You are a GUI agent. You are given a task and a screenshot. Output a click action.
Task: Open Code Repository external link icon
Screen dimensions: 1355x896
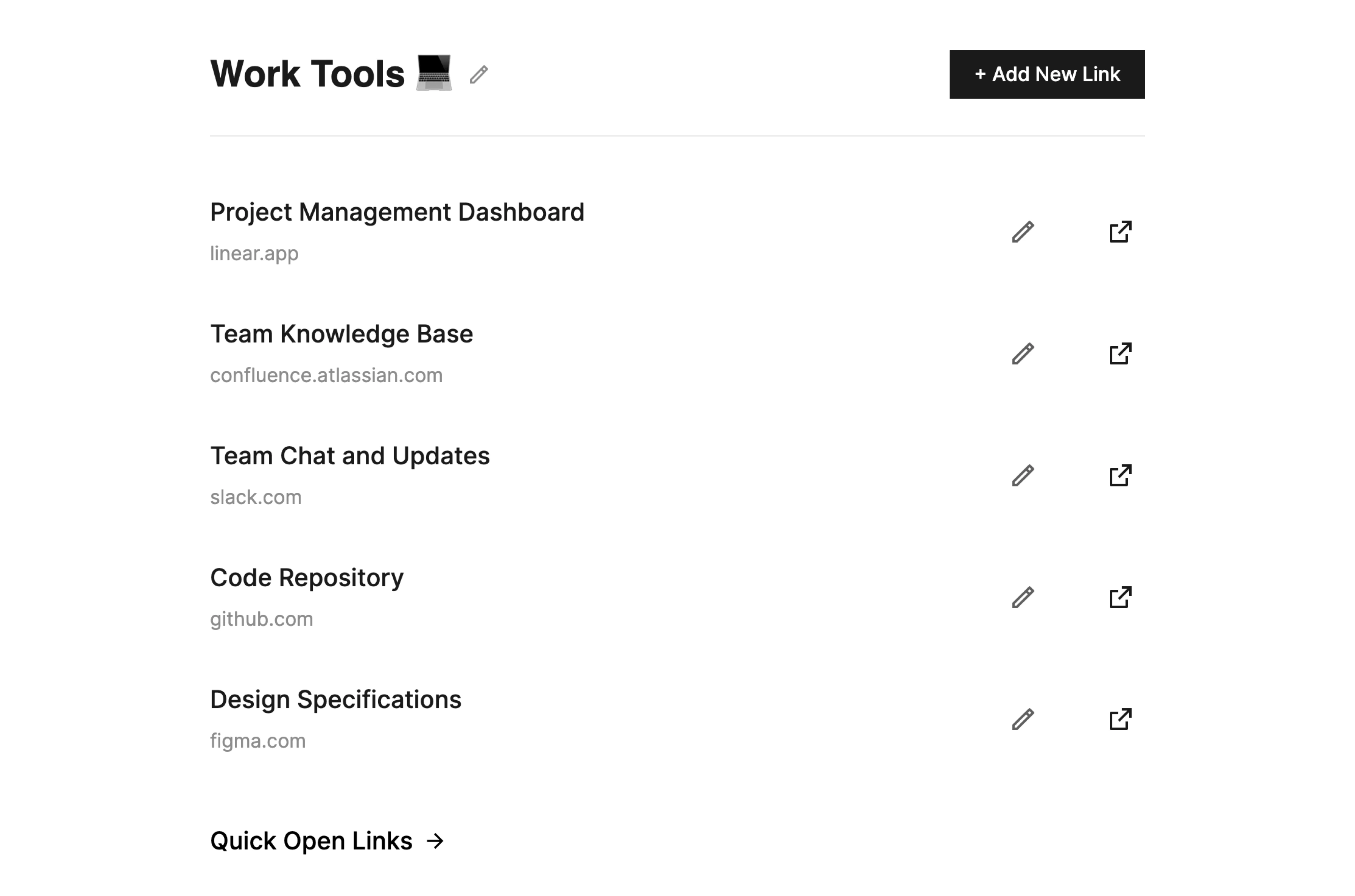click(1120, 598)
